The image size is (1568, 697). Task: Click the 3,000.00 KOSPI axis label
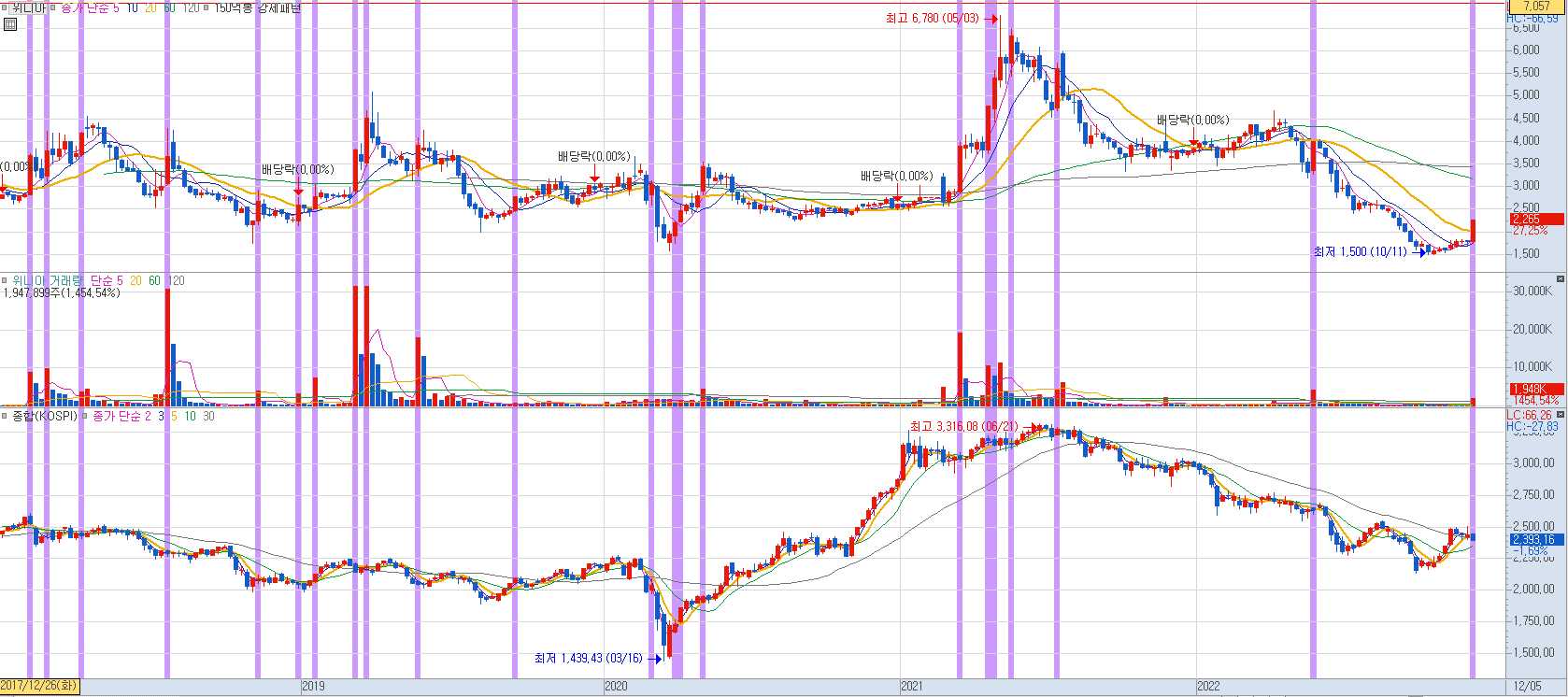tap(1532, 462)
